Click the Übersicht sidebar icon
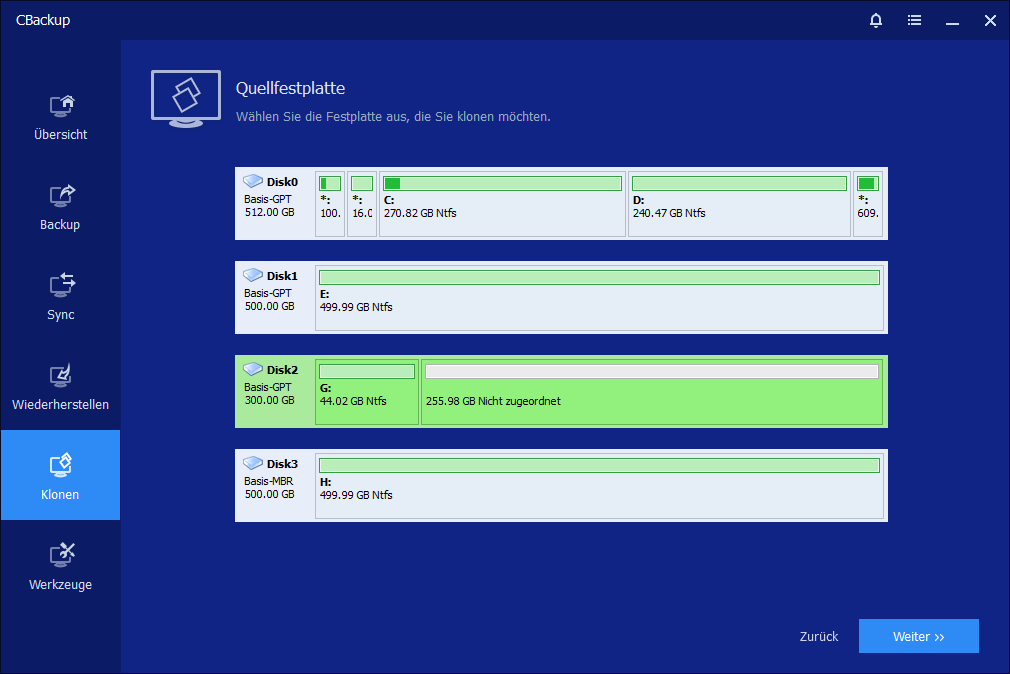This screenshot has width=1010, height=674. (x=62, y=105)
